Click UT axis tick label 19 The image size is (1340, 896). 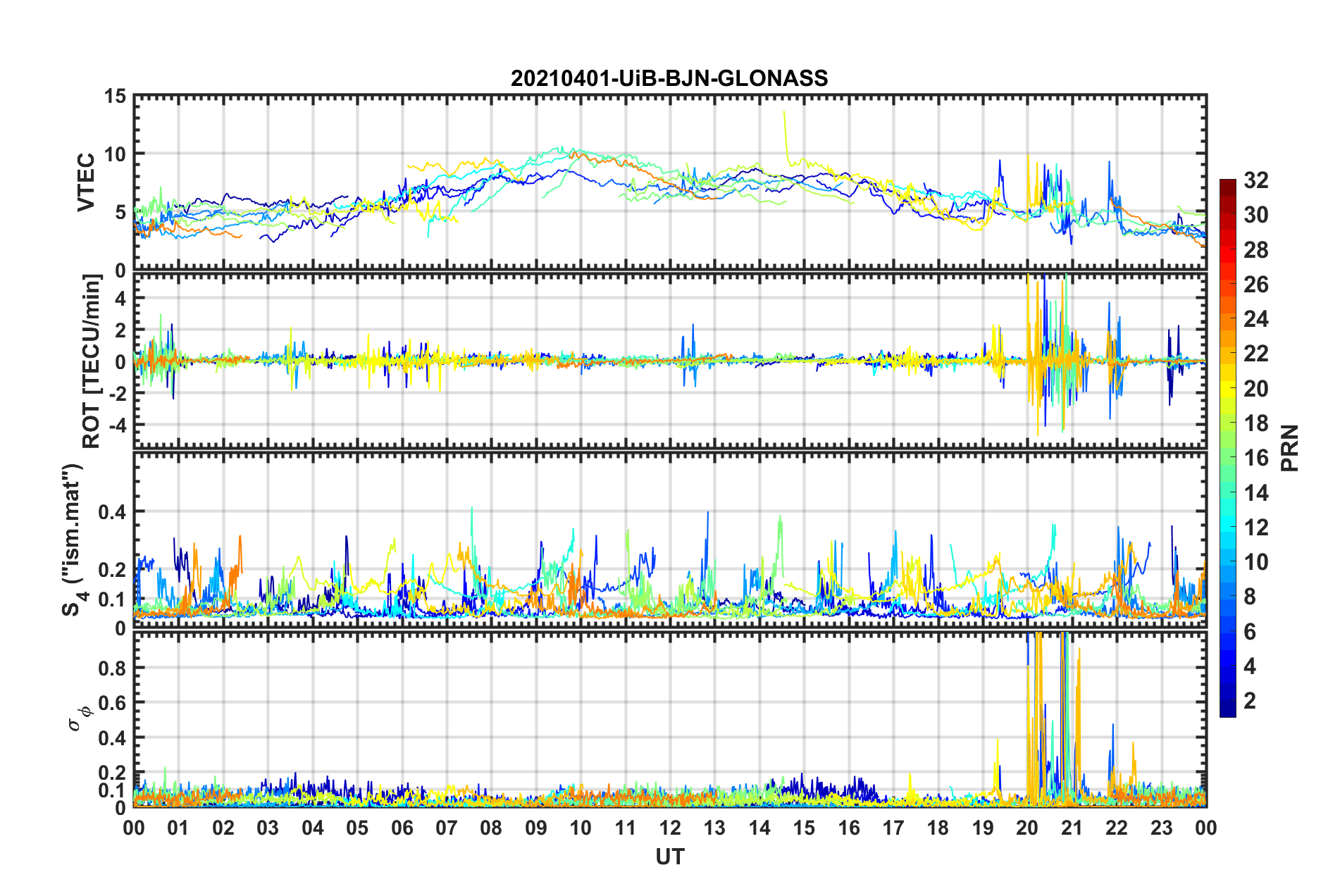(983, 828)
